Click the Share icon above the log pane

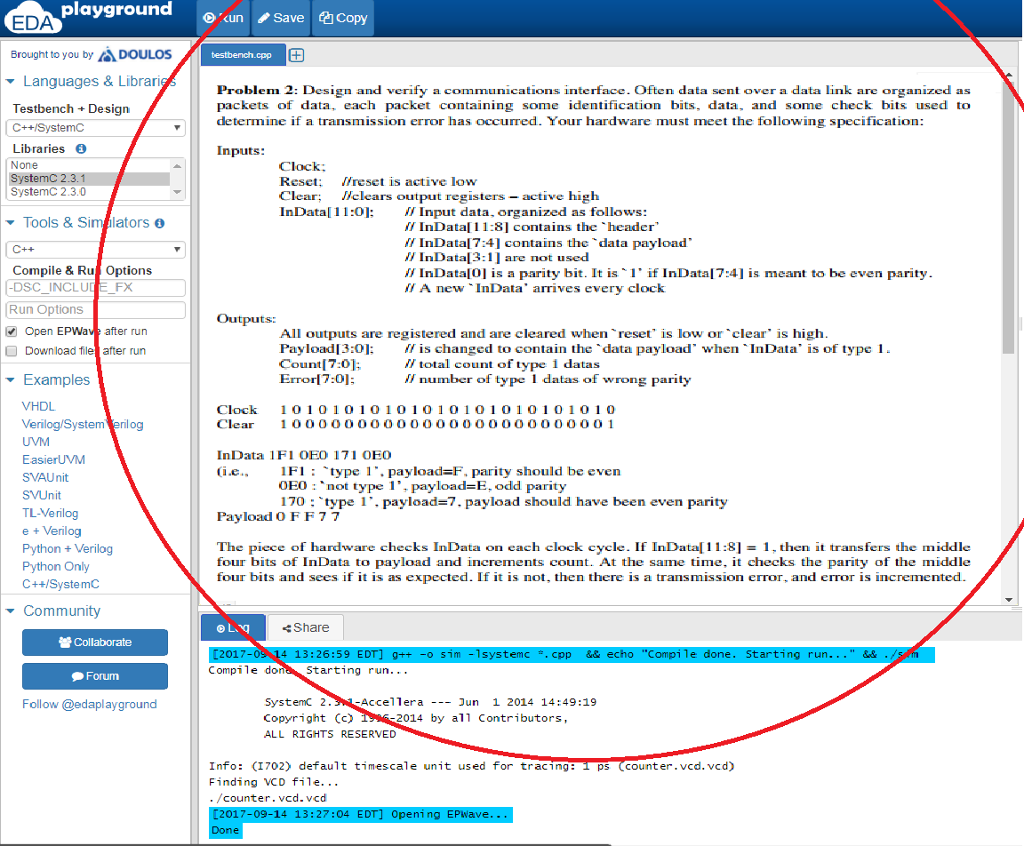click(x=305, y=627)
